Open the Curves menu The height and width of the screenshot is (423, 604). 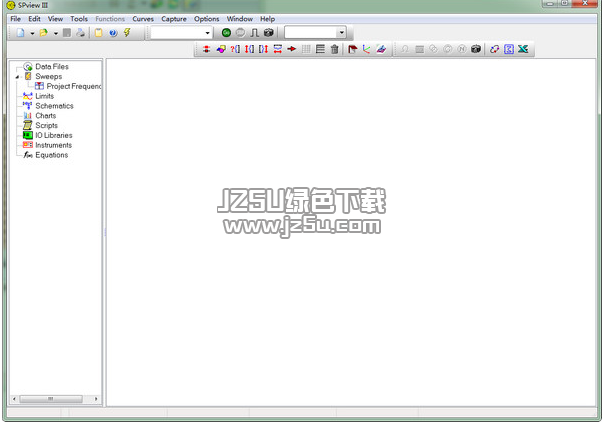click(x=143, y=19)
